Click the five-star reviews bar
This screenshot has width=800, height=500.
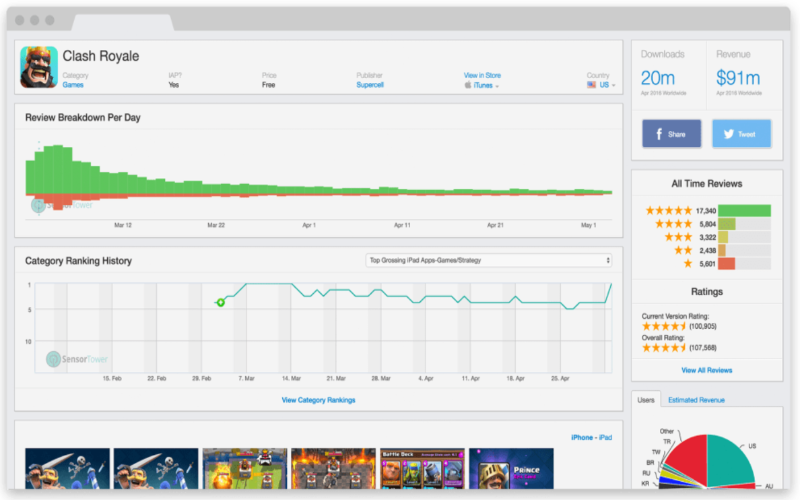coord(744,211)
